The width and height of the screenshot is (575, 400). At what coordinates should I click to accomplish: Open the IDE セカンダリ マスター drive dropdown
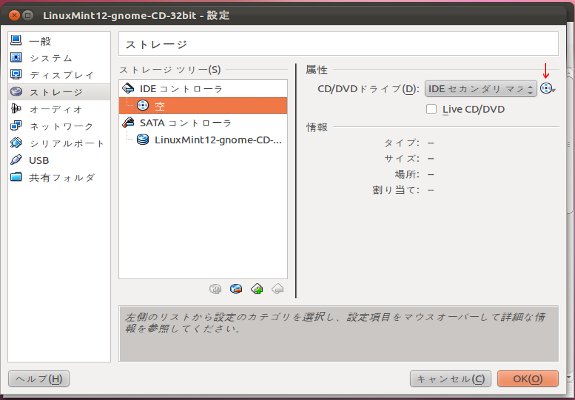point(480,89)
